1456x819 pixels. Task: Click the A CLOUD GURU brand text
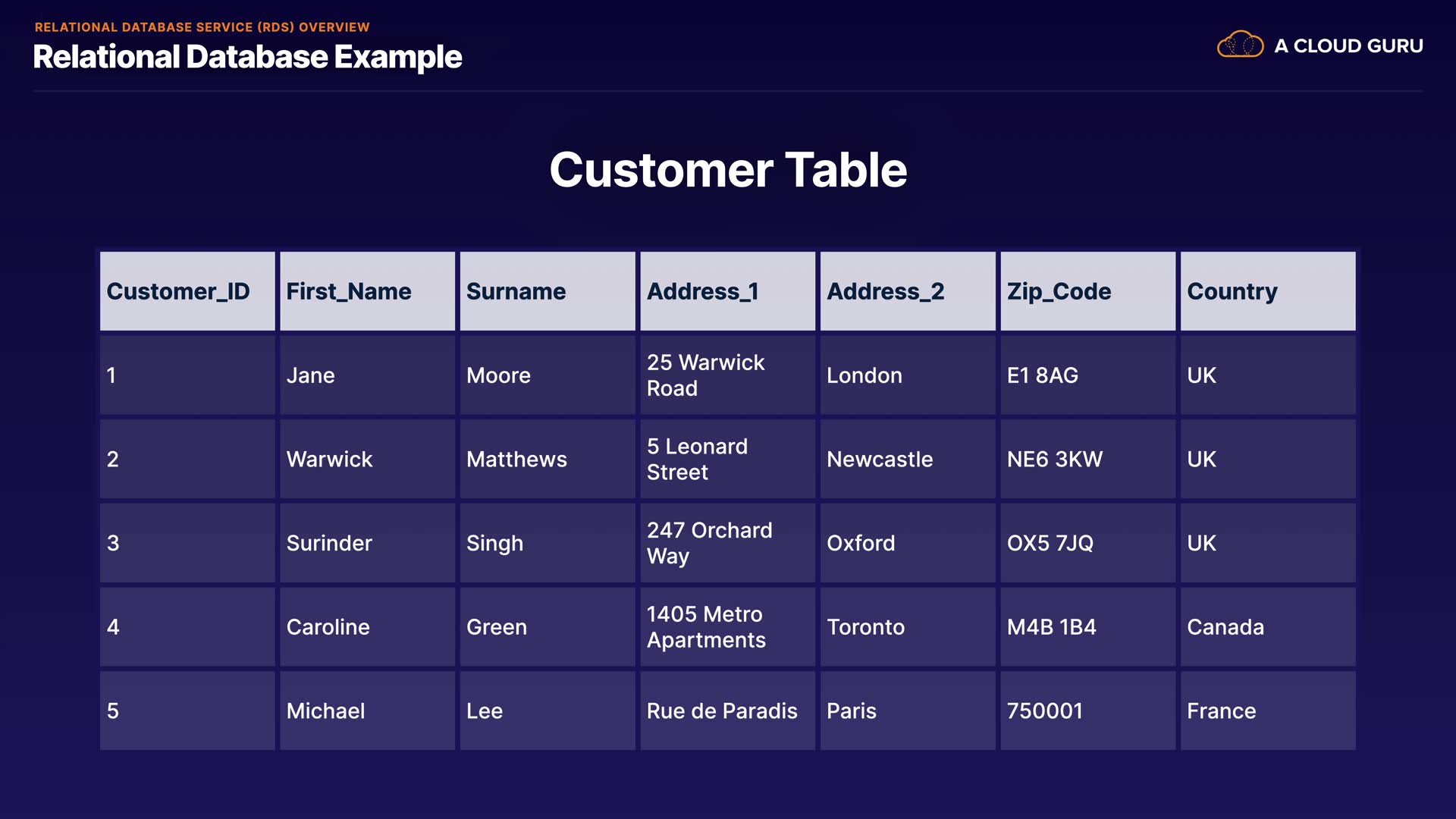pyautogui.click(x=1348, y=46)
